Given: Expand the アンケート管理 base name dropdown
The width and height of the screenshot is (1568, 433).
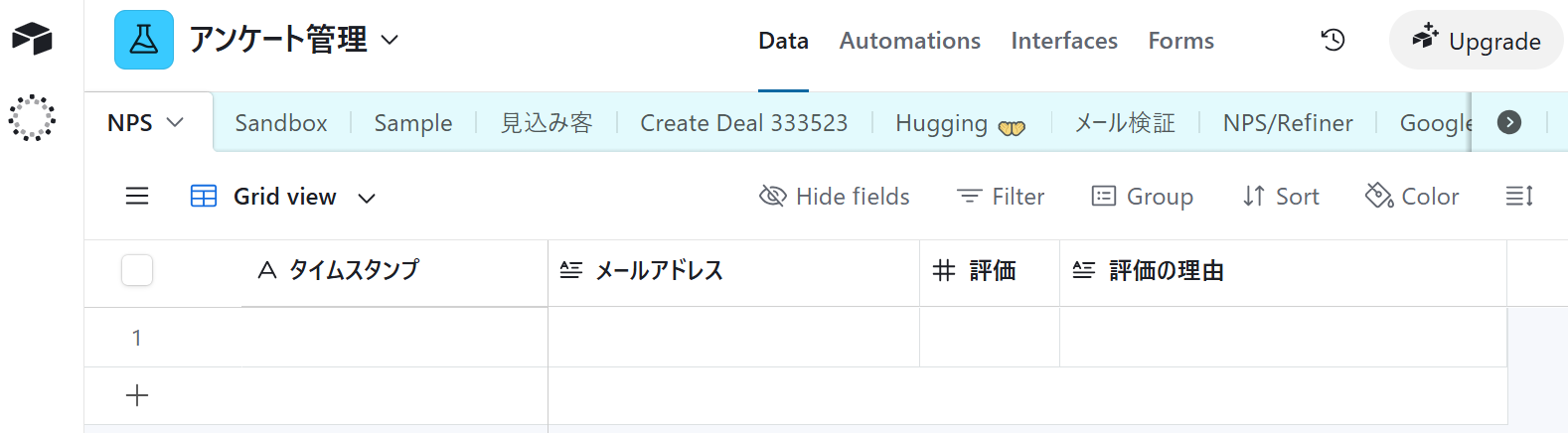Looking at the screenshot, I should click(391, 40).
